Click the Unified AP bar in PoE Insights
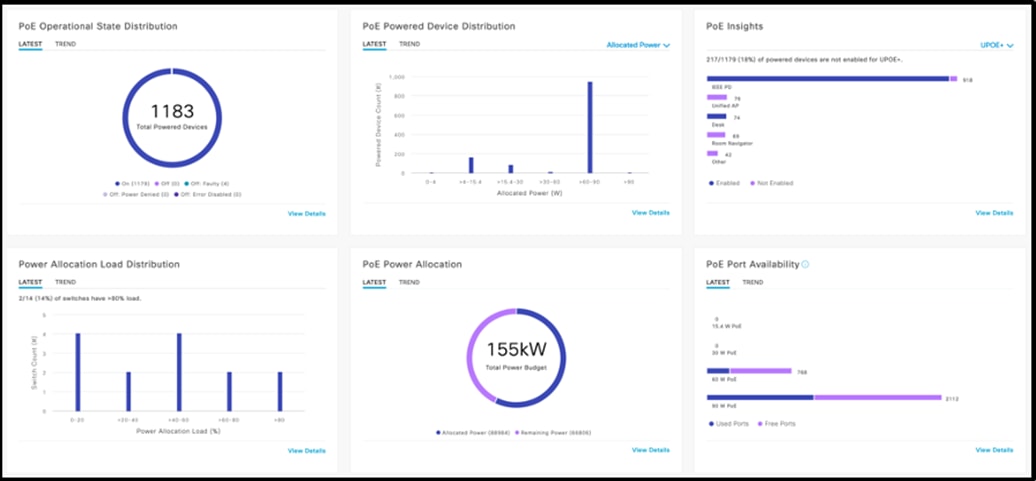This screenshot has height=481, width=1036. point(717,97)
